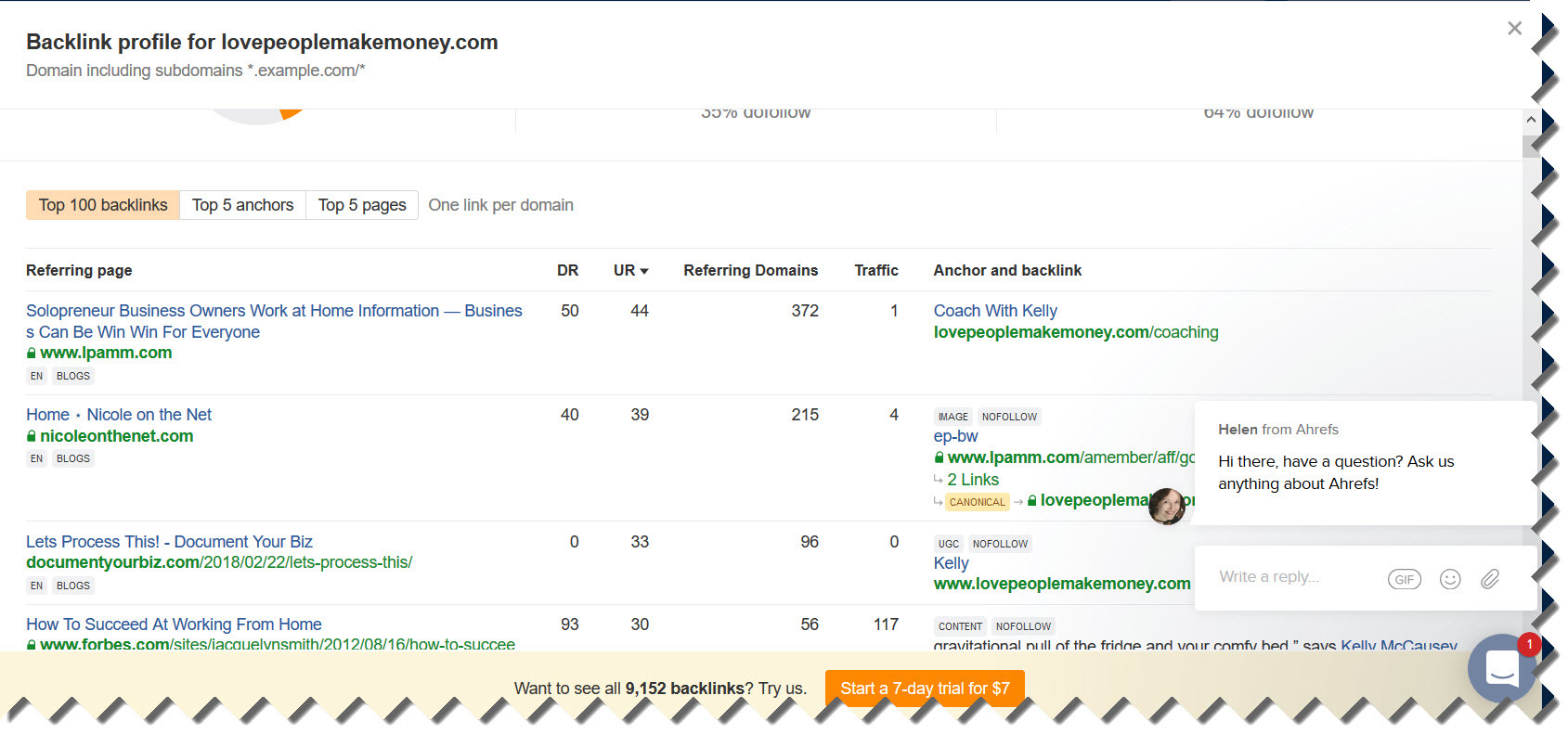Sort by the DR column header
This screenshot has height=734, width=1568.
(567, 270)
